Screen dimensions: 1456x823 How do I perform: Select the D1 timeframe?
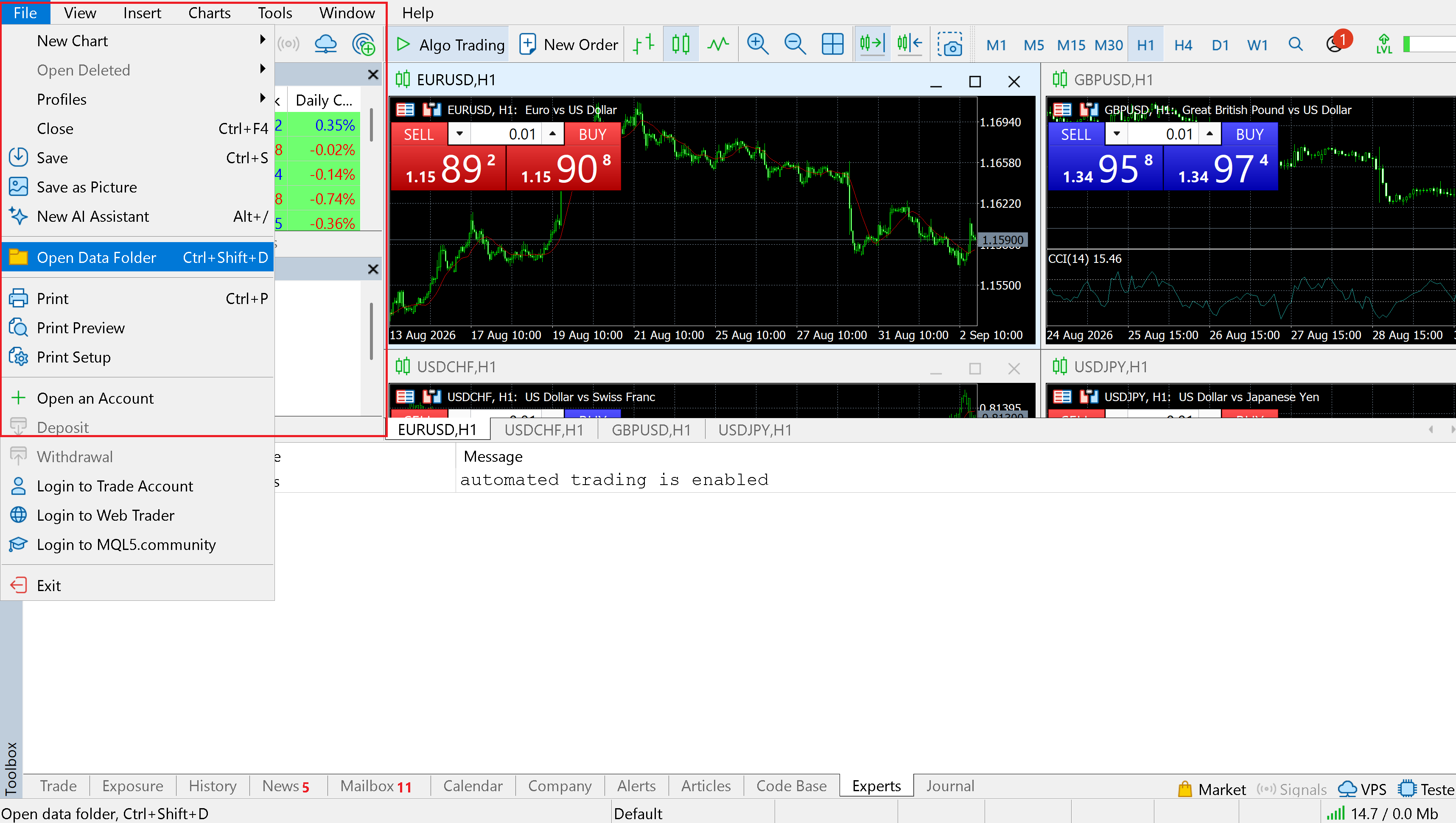[x=1220, y=45]
